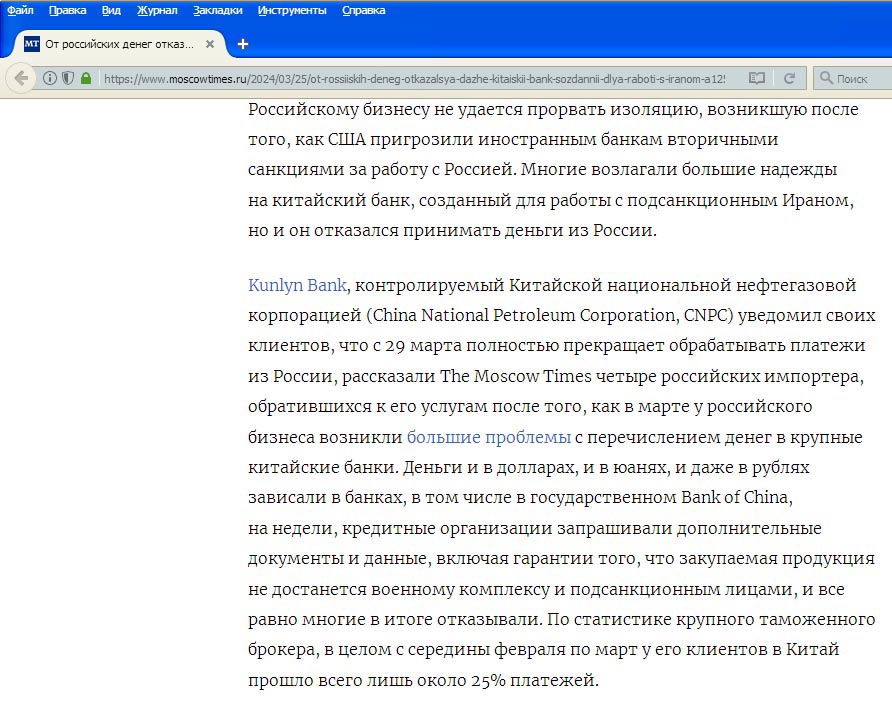Open the Вид menu
The image size is (892, 704).
112,10
